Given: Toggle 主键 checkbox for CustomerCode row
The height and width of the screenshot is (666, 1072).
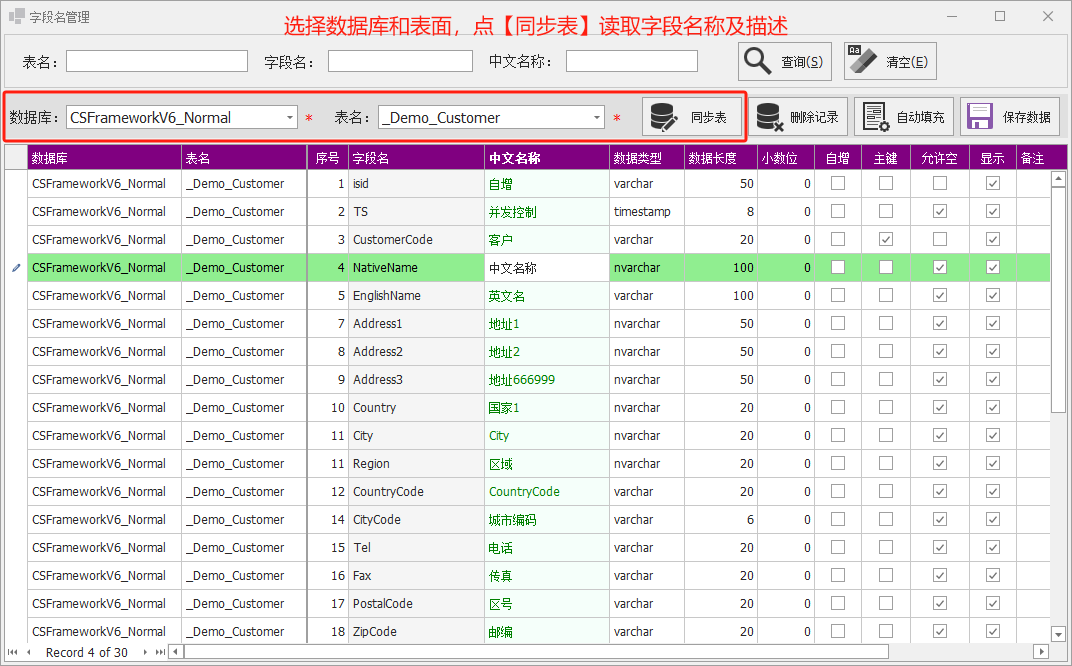Looking at the screenshot, I should (885, 239).
